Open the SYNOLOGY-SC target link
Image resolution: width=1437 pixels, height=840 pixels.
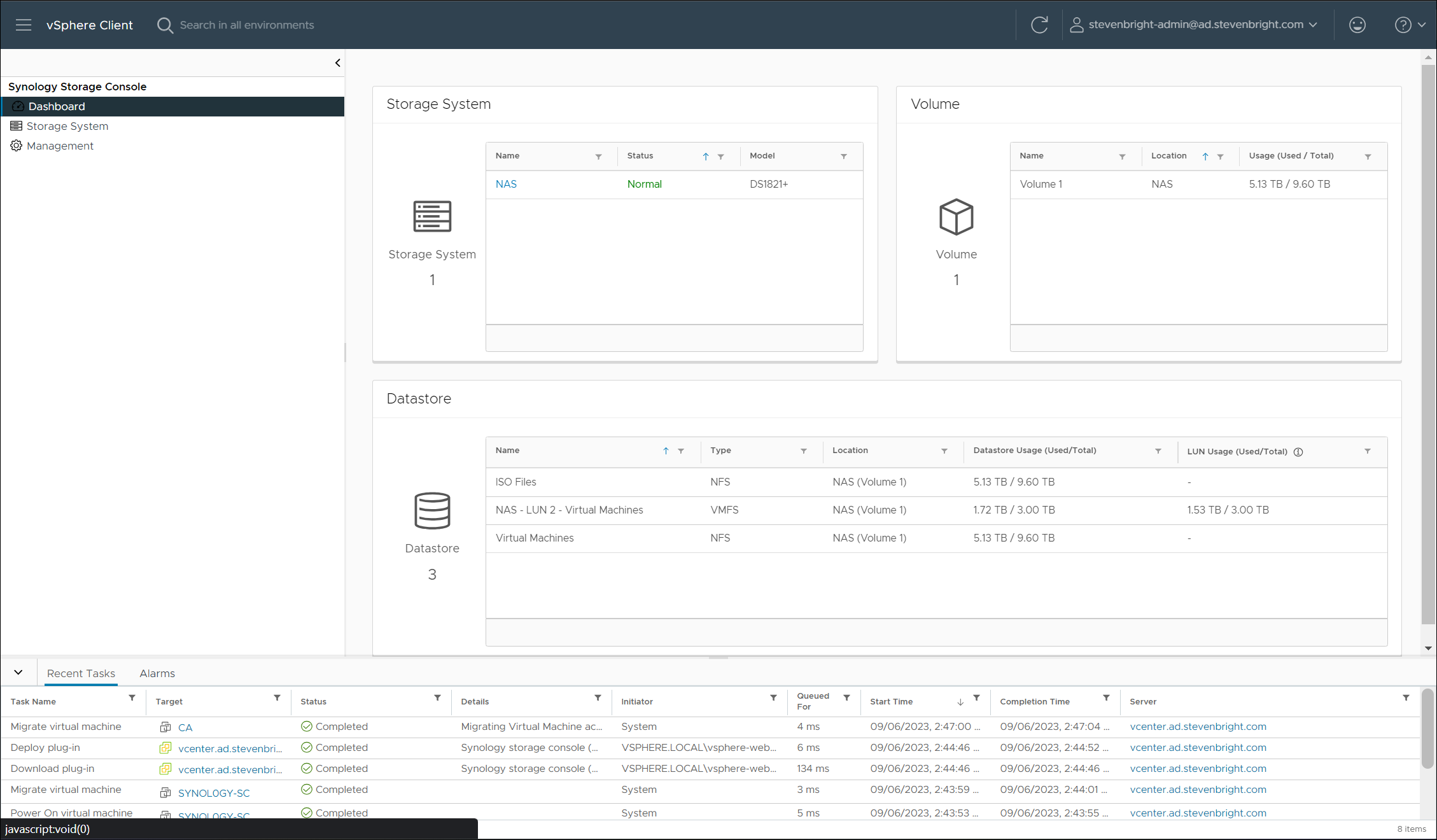(213, 793)
